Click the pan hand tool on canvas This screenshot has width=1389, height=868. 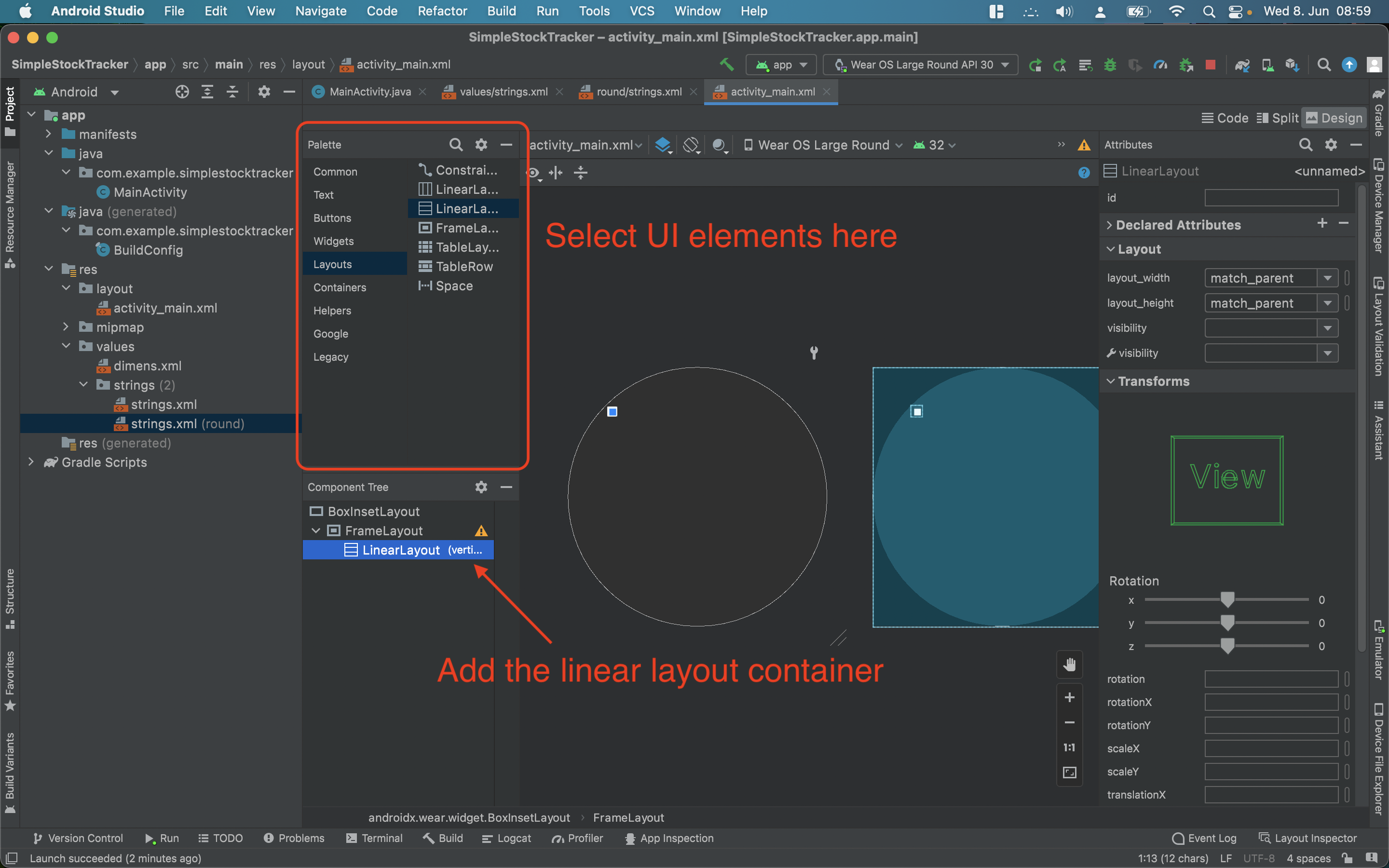tap(1069, 665)
